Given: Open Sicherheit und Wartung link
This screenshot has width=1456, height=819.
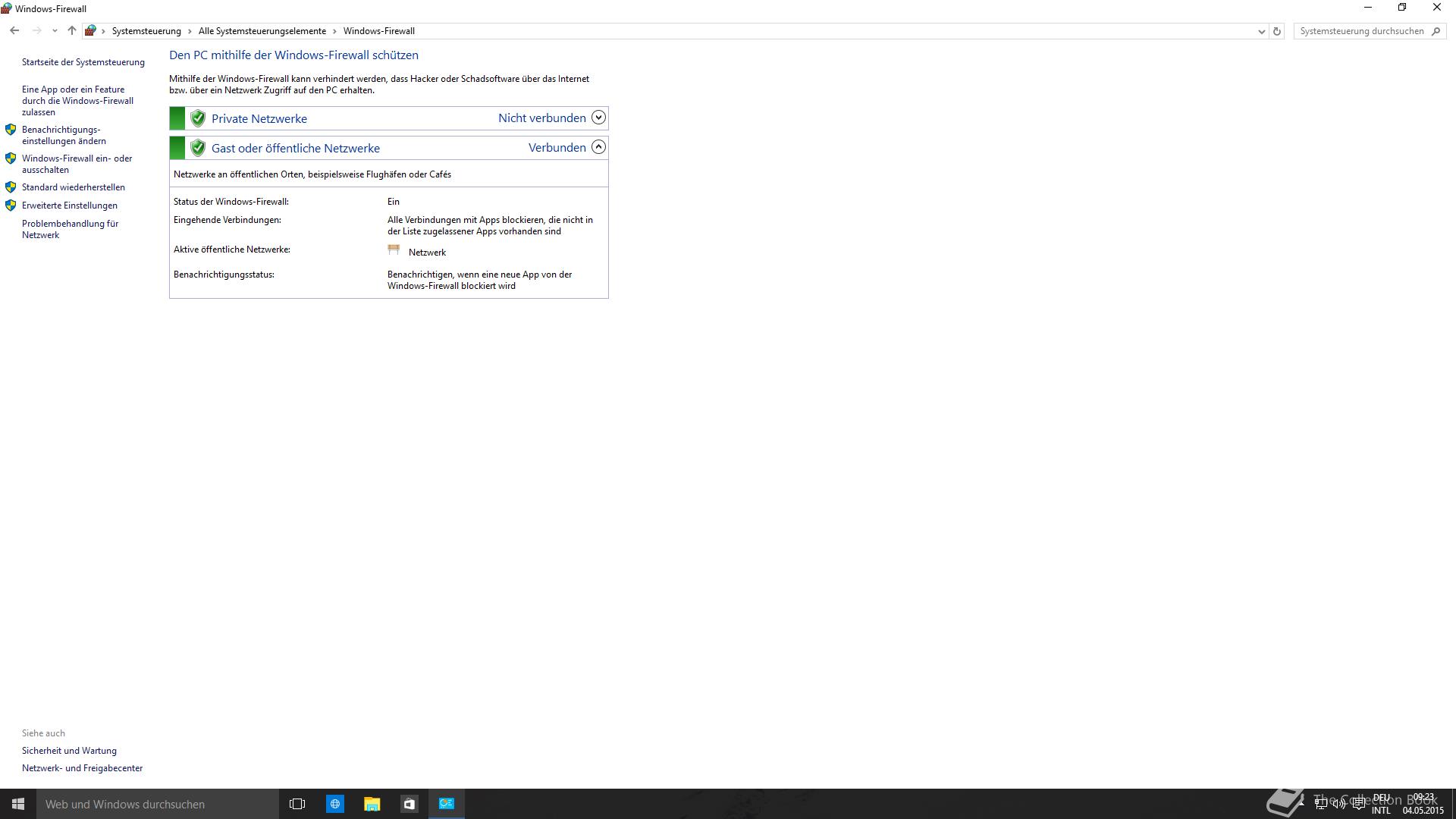Looking at the screenshot, I should [x=69, y=751].
